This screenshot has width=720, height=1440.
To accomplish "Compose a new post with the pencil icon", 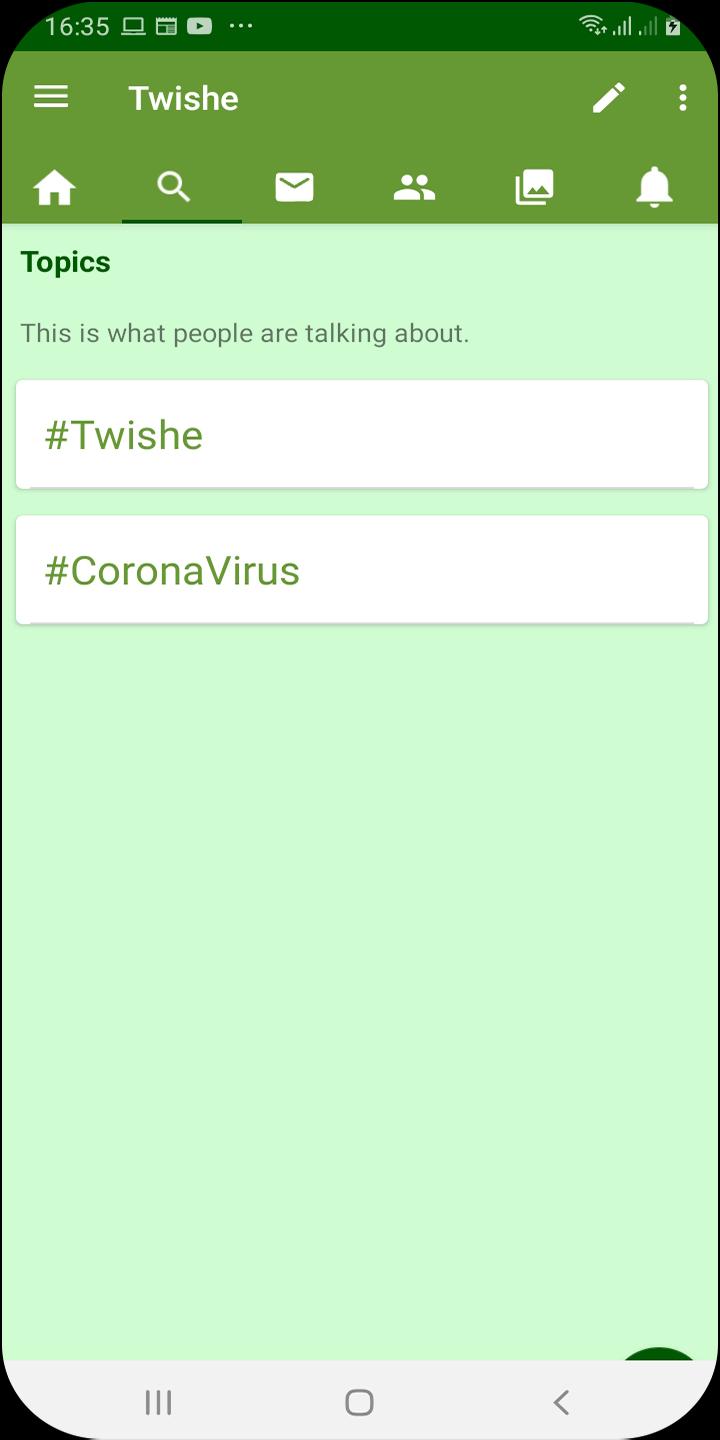I will tap(609, 97).
